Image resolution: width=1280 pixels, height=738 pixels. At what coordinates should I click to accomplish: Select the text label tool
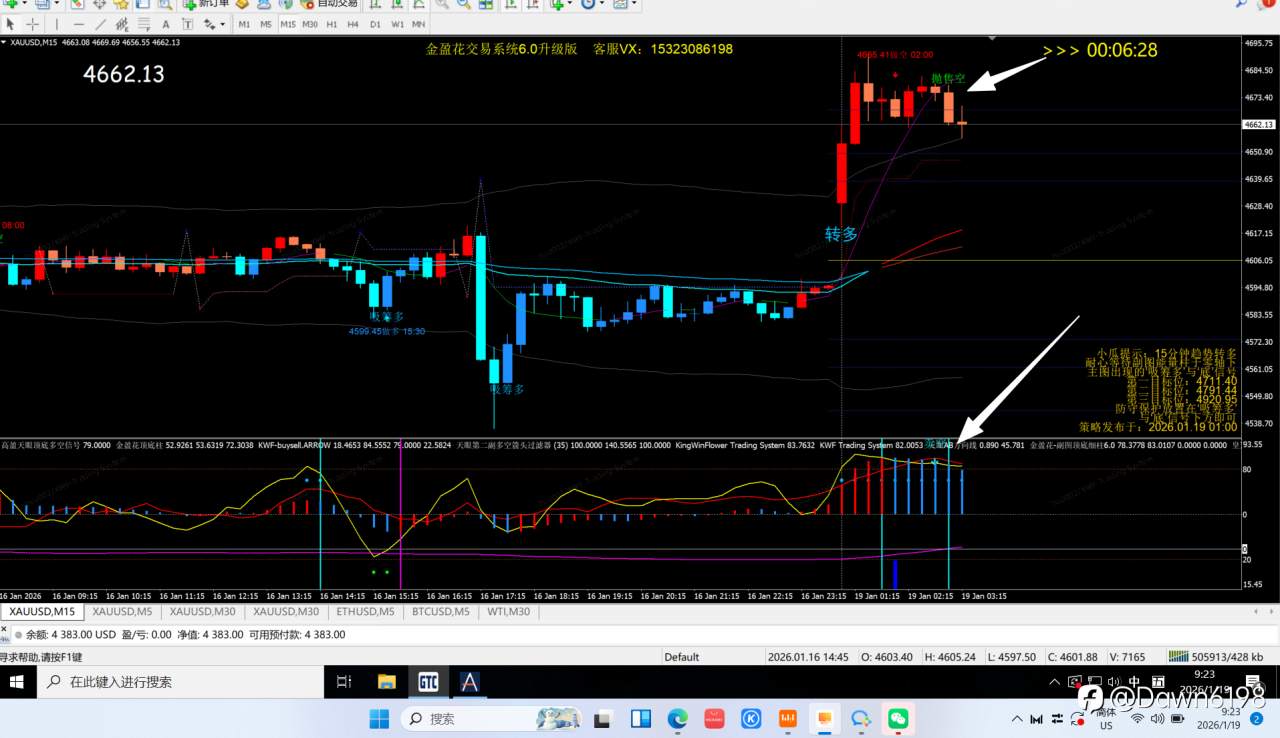tap(186, 24)
